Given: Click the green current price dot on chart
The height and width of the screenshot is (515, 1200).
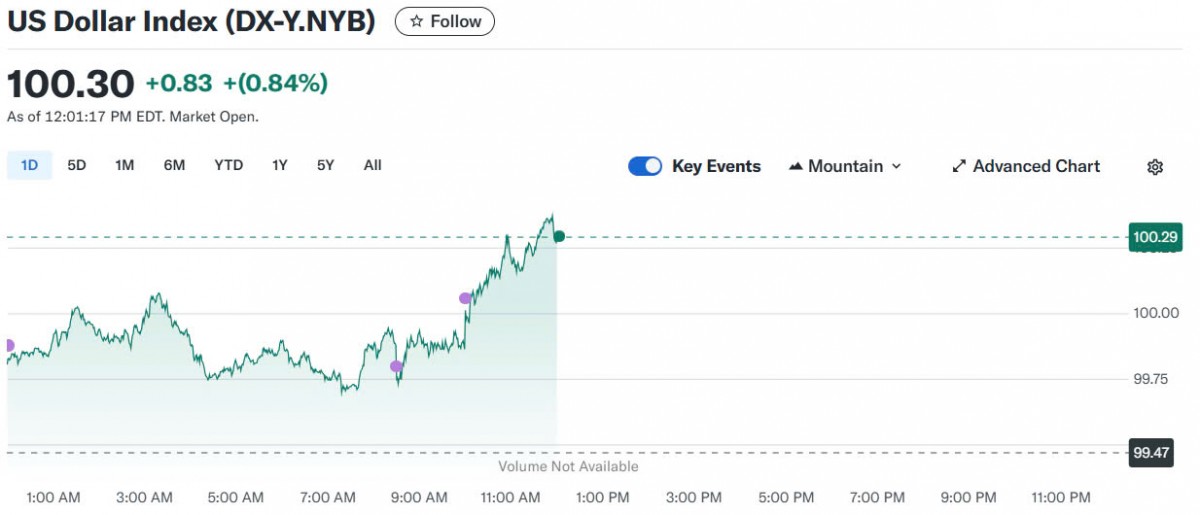Looking at the screenshot, I should point(559,237).
